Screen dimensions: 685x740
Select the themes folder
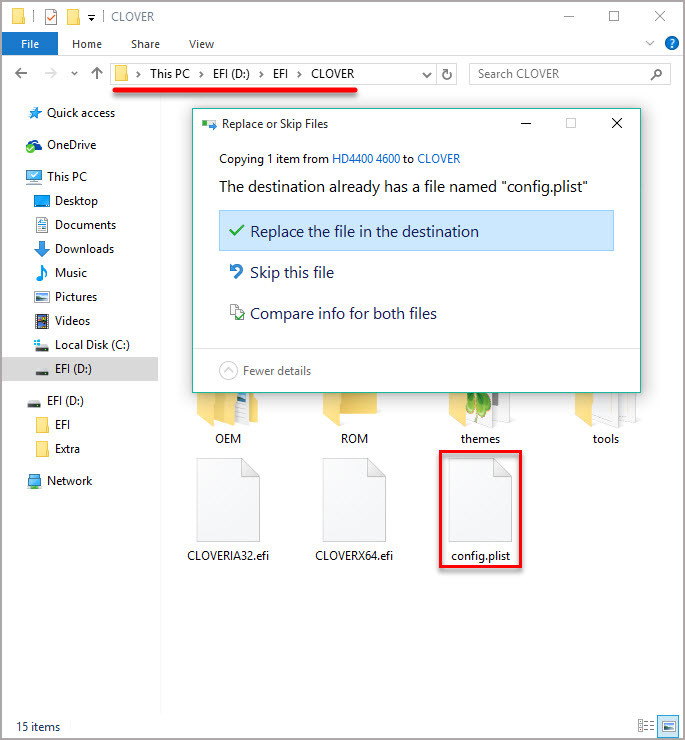[480, 418]
